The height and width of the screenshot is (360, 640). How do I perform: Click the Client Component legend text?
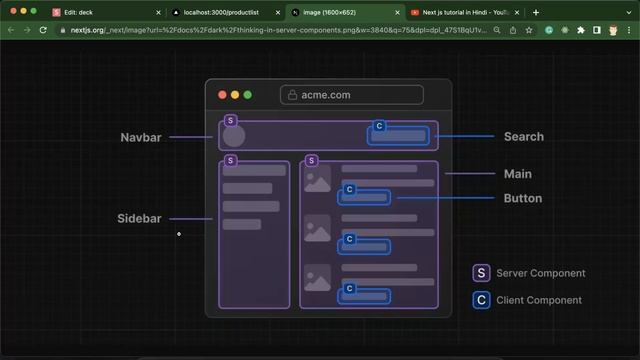(x=539, y=300)
